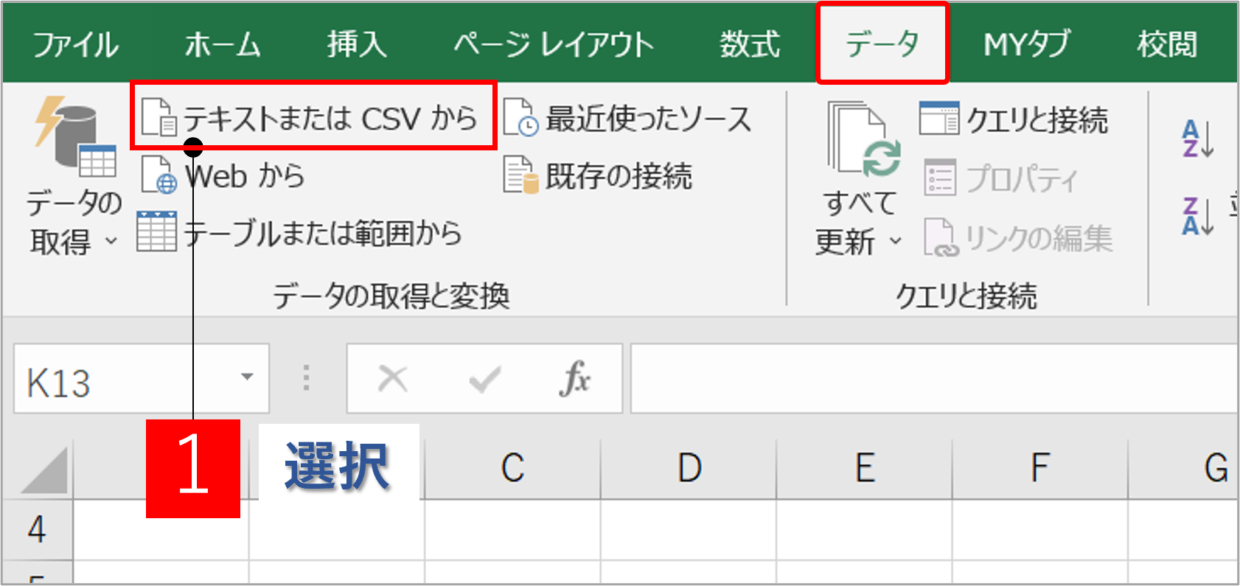This screenshot has height=586, width=1240.
Task: Click the テーブルまたは範囲から label
Action: coord(323,233)
